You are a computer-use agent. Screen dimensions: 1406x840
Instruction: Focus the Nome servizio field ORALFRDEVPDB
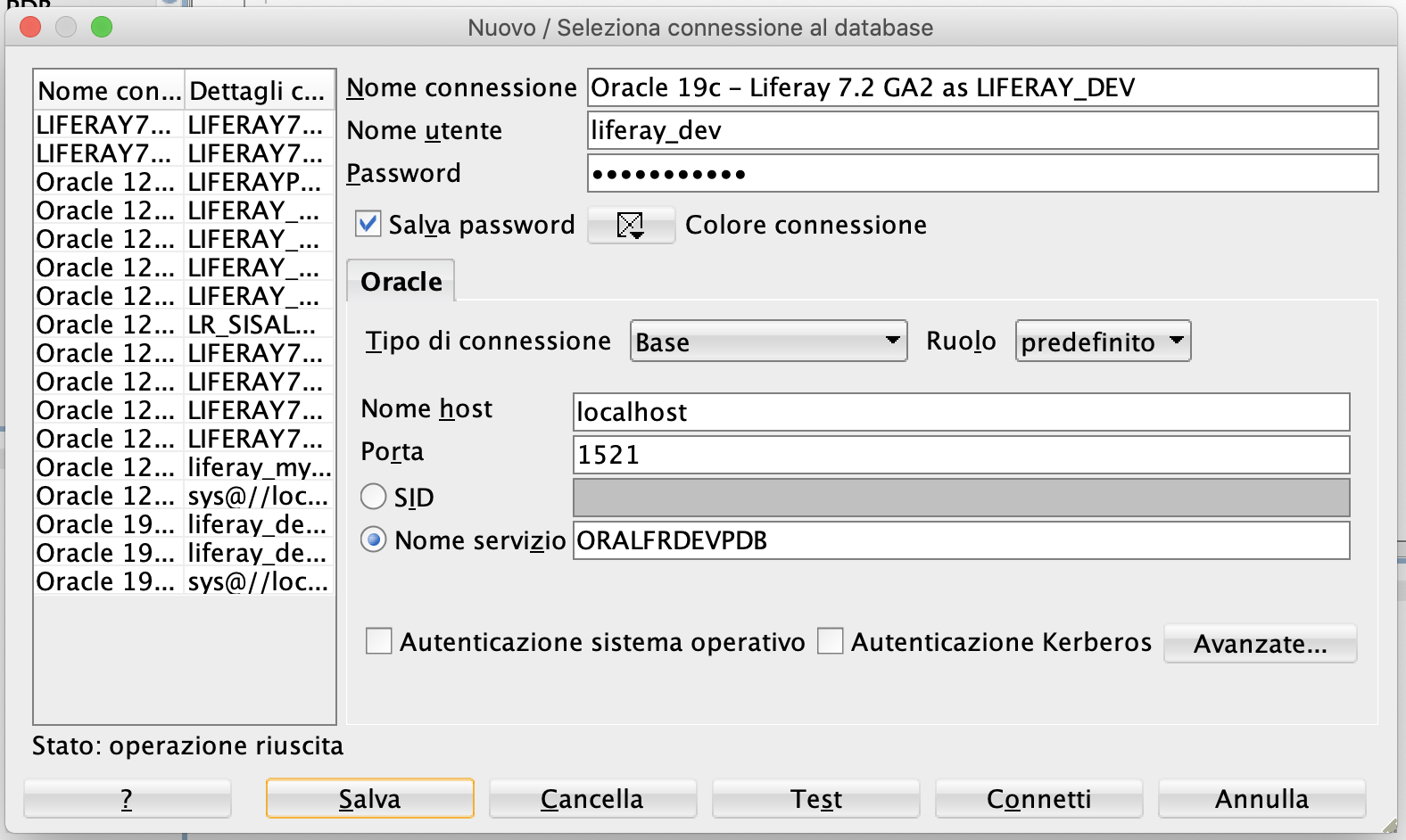coord(961,540)
